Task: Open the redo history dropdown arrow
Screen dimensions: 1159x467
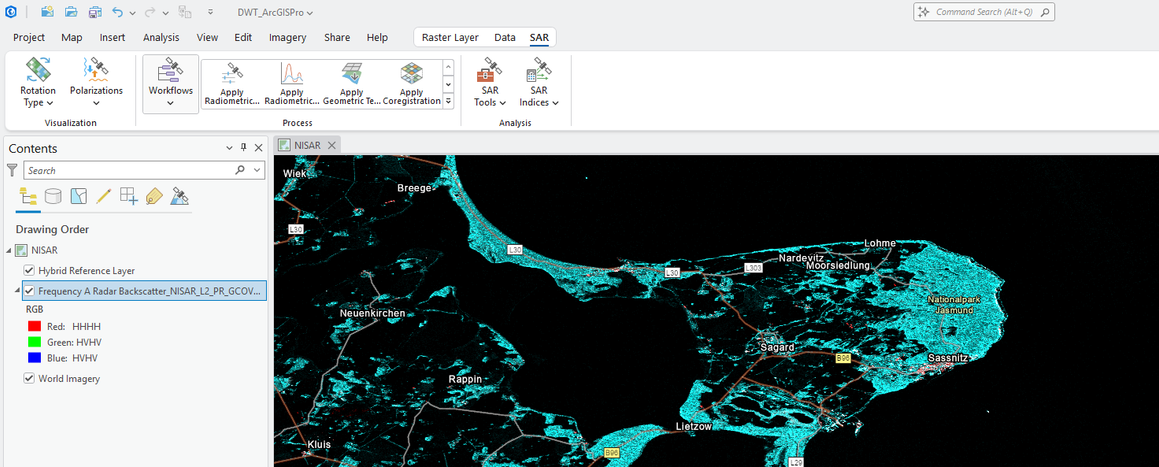Action: pyautogui.click(x=164, y=13)
